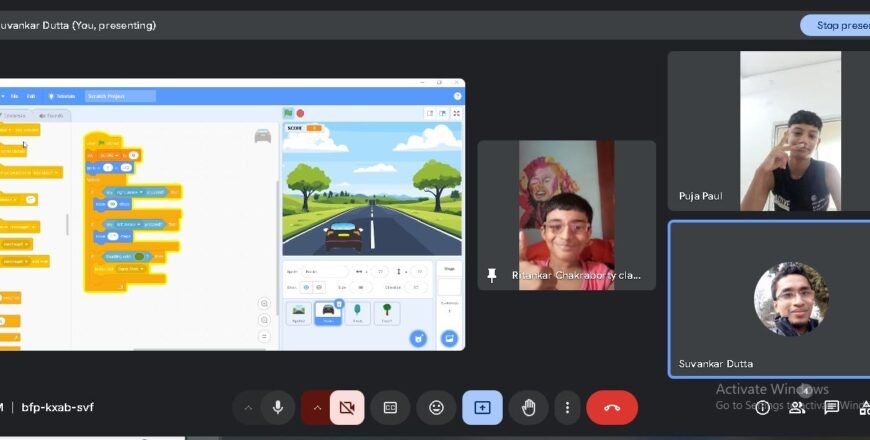Select the teal tree sprite thumbnail
The width and height of the screenshot is (870, 440).
pyautogui.click(x=357, y=313)
